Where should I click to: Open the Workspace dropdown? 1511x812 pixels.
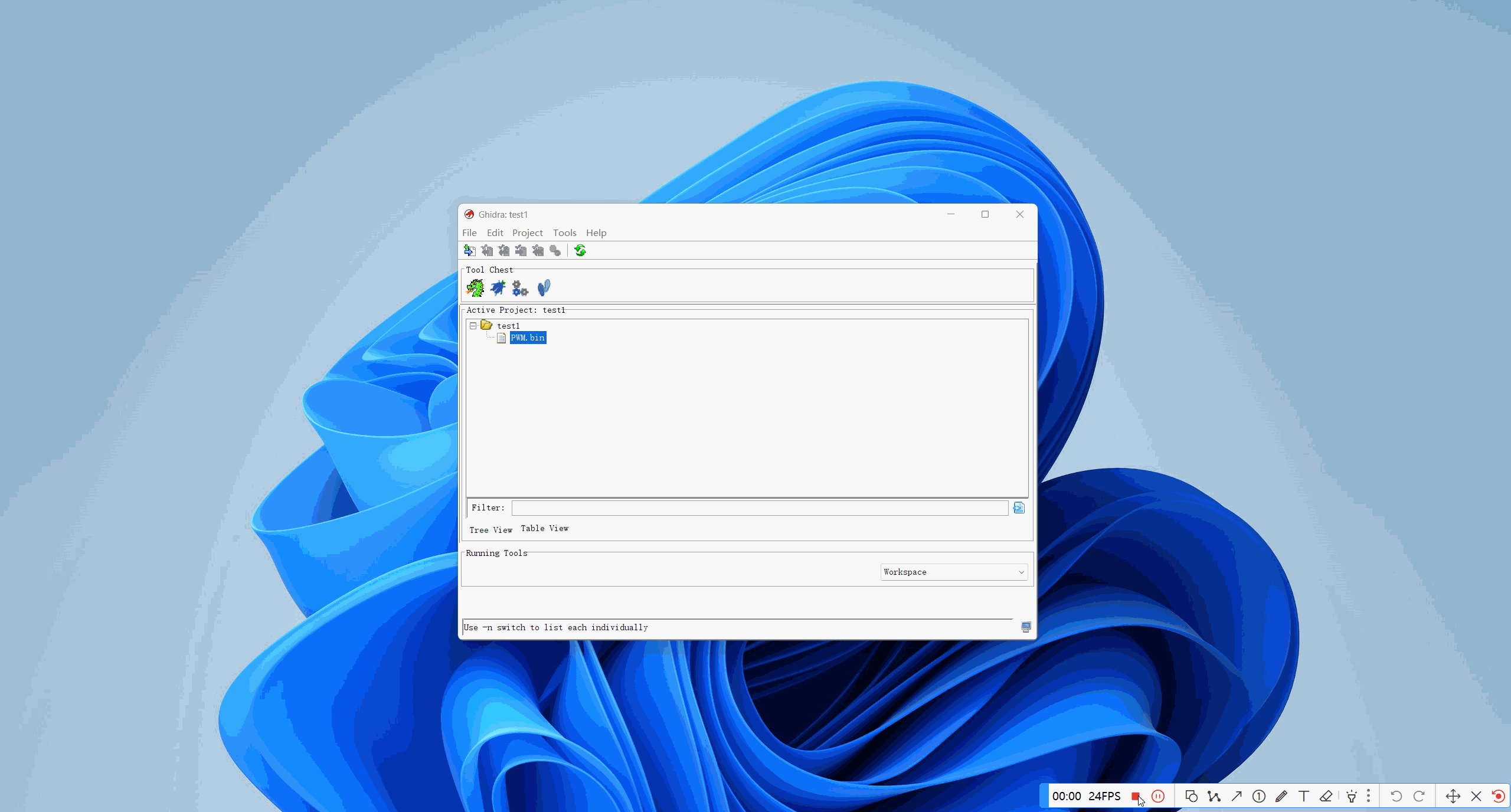click(x=954, y=572)
